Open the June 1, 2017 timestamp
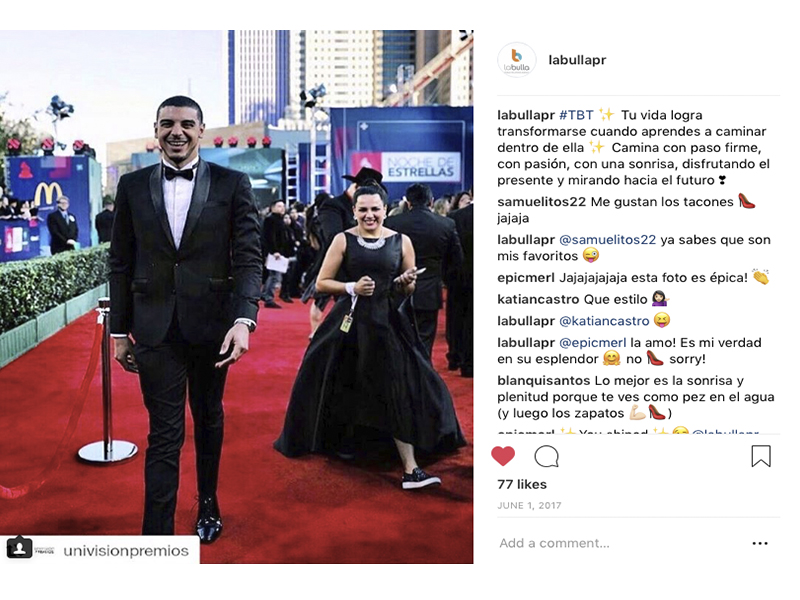 click(x=529, y=506)
